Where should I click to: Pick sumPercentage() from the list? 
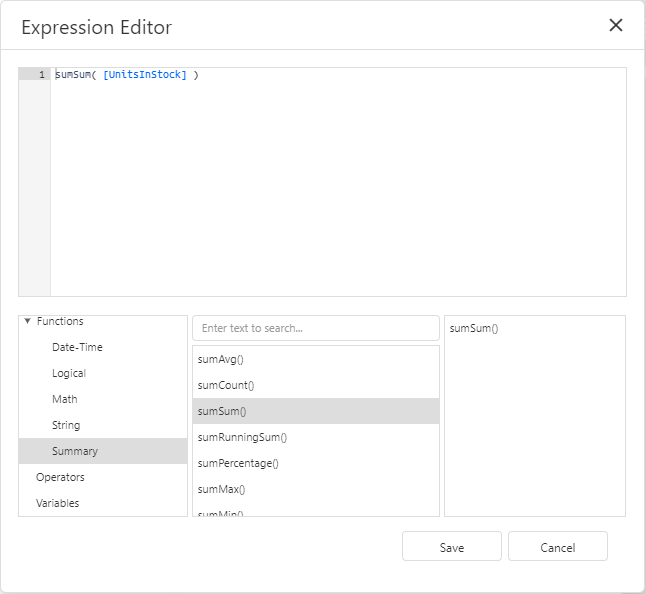[x=238, y=463]
